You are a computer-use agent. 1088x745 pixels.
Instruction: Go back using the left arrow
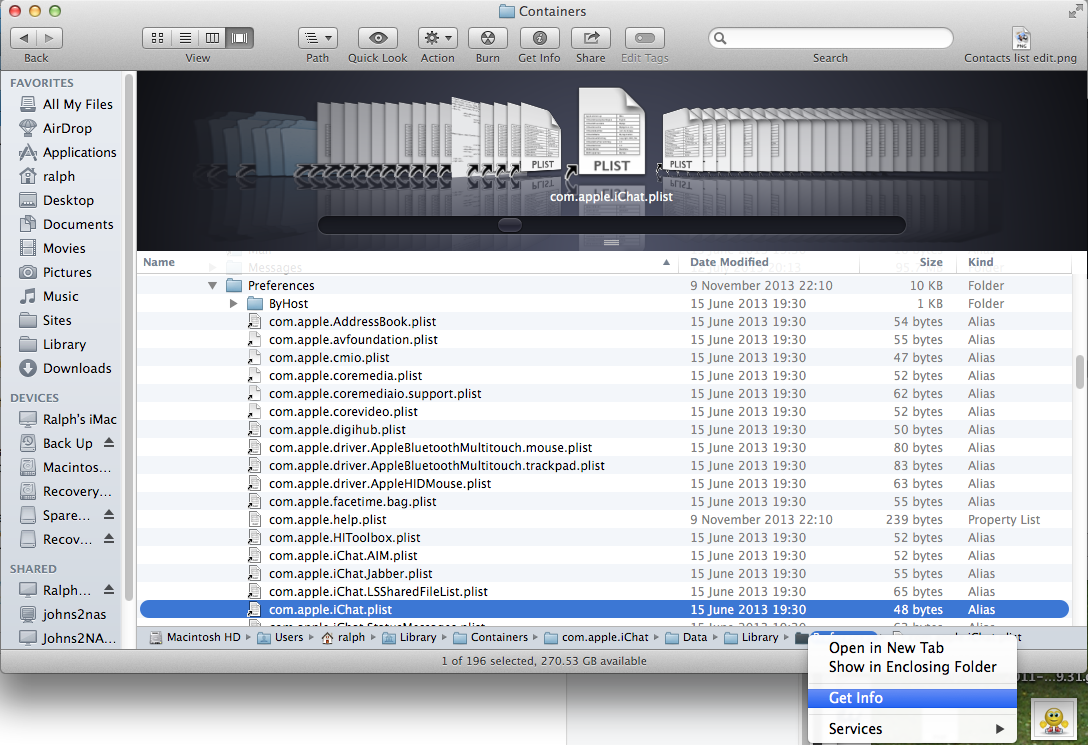23,38
